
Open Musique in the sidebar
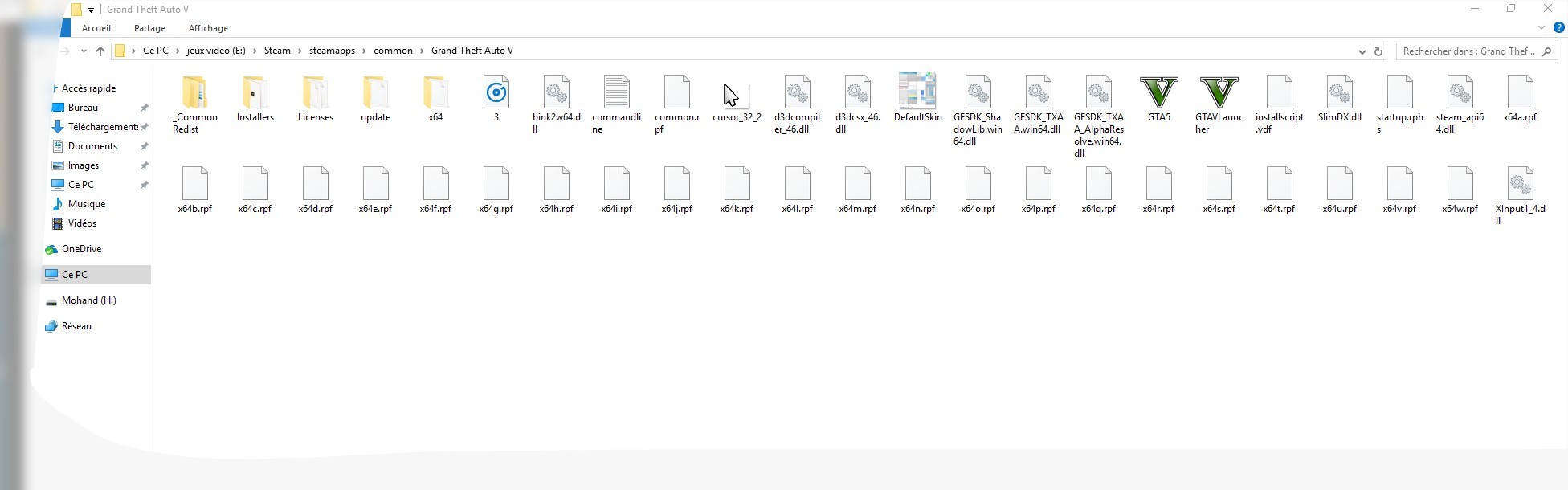tap(87, 204)
